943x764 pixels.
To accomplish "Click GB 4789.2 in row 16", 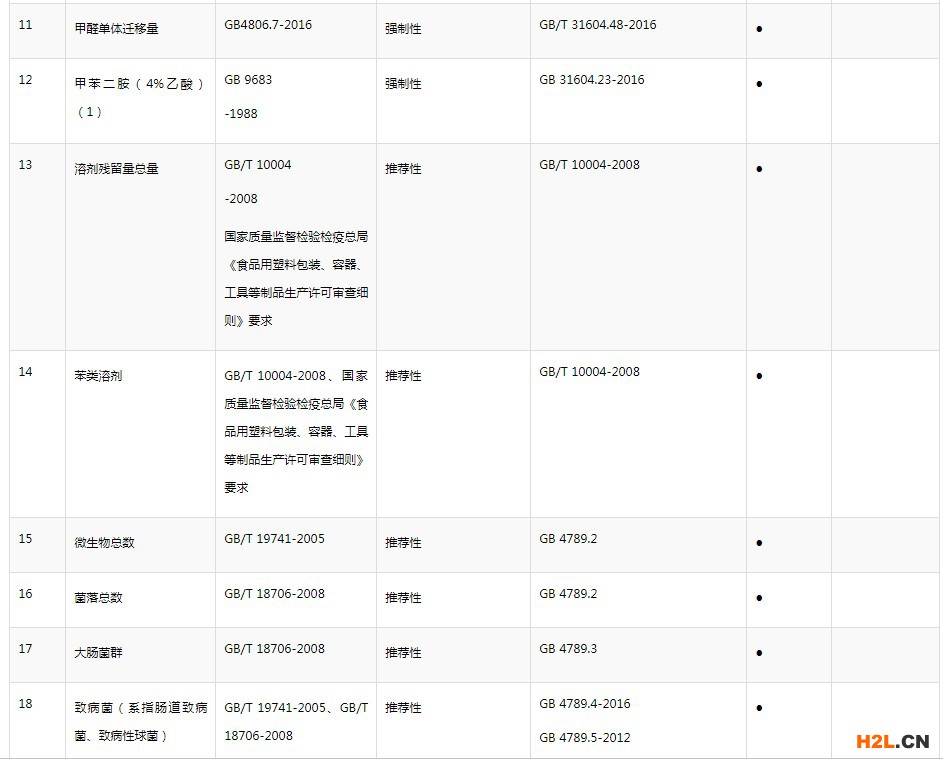I will coord(568,594).
